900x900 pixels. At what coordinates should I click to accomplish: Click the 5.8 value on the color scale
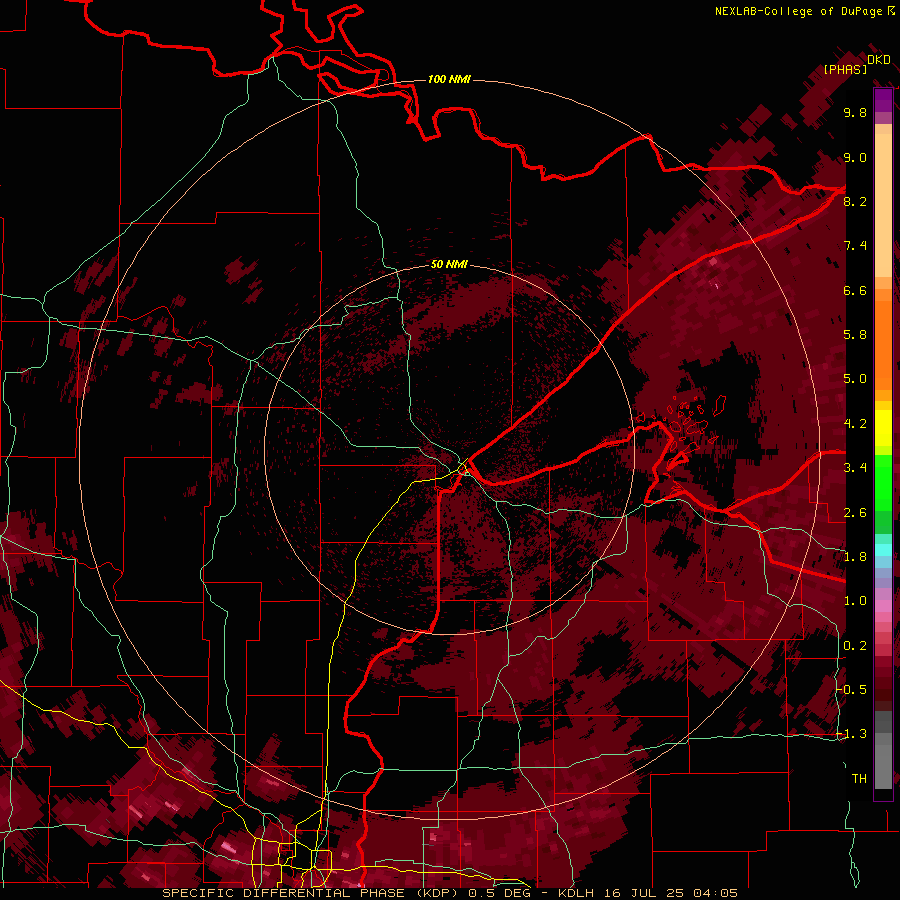(855, 334)
